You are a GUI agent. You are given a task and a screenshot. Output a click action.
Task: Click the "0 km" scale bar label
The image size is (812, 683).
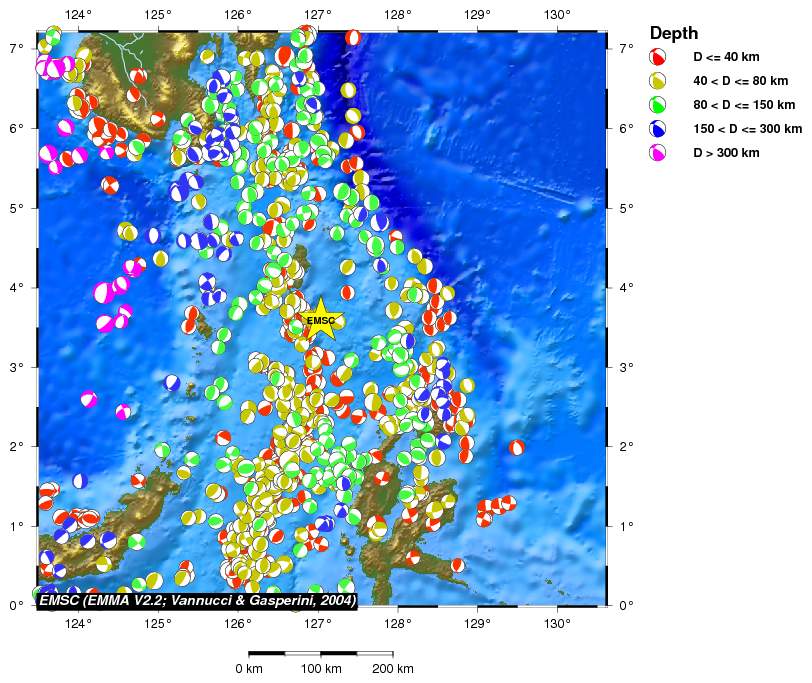click(248, 669)
